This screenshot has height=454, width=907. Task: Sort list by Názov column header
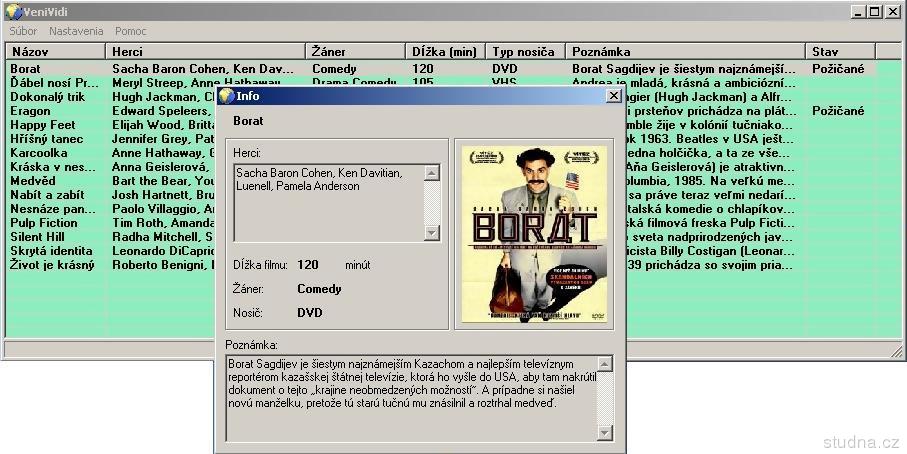pyautogui.click(x=55, y=51)
